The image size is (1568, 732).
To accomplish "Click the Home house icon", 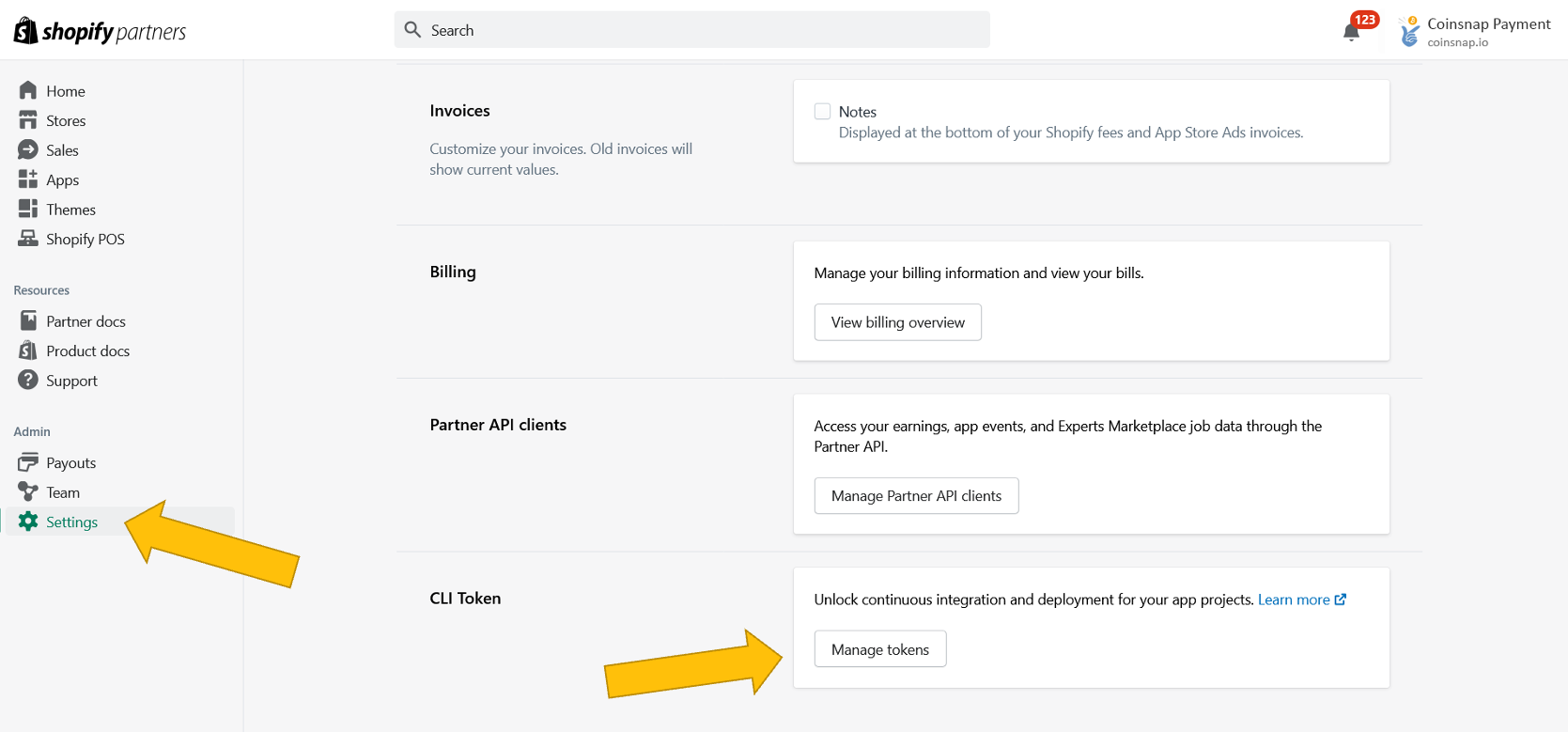I will tap(28, 90).
